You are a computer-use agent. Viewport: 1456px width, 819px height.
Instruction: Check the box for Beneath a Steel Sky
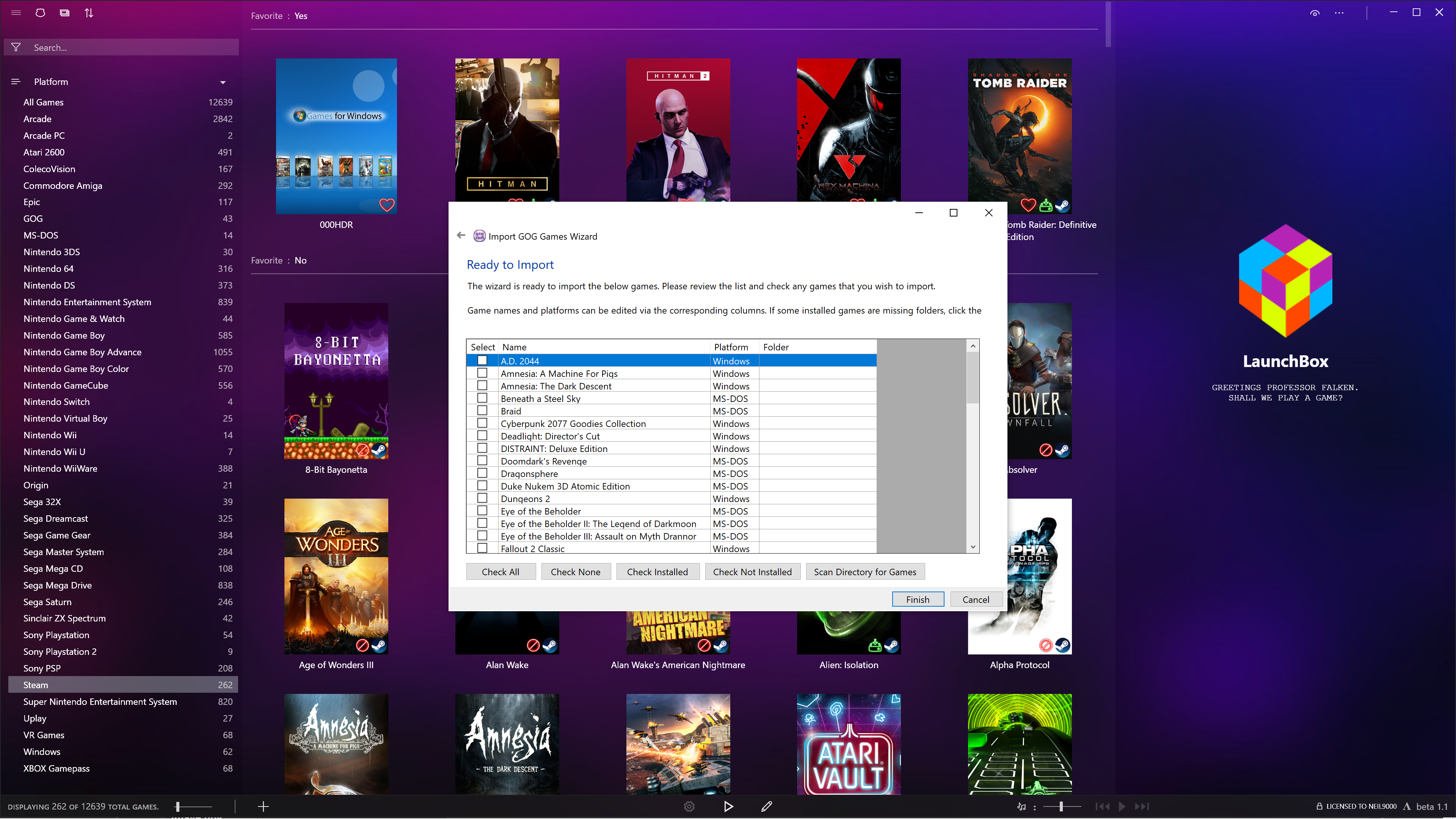point(482,399)
